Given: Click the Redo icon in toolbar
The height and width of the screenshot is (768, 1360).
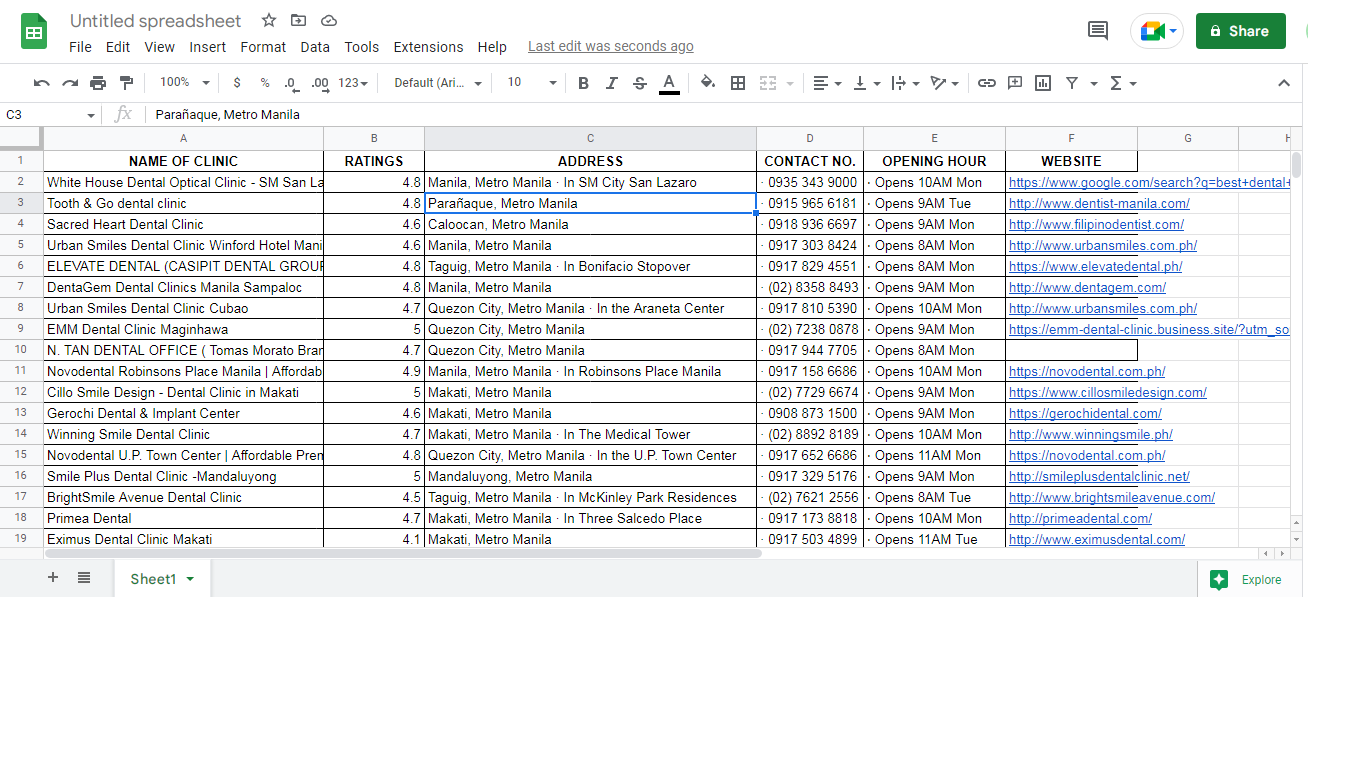Looking at the screenshot, I should [70, 83].
